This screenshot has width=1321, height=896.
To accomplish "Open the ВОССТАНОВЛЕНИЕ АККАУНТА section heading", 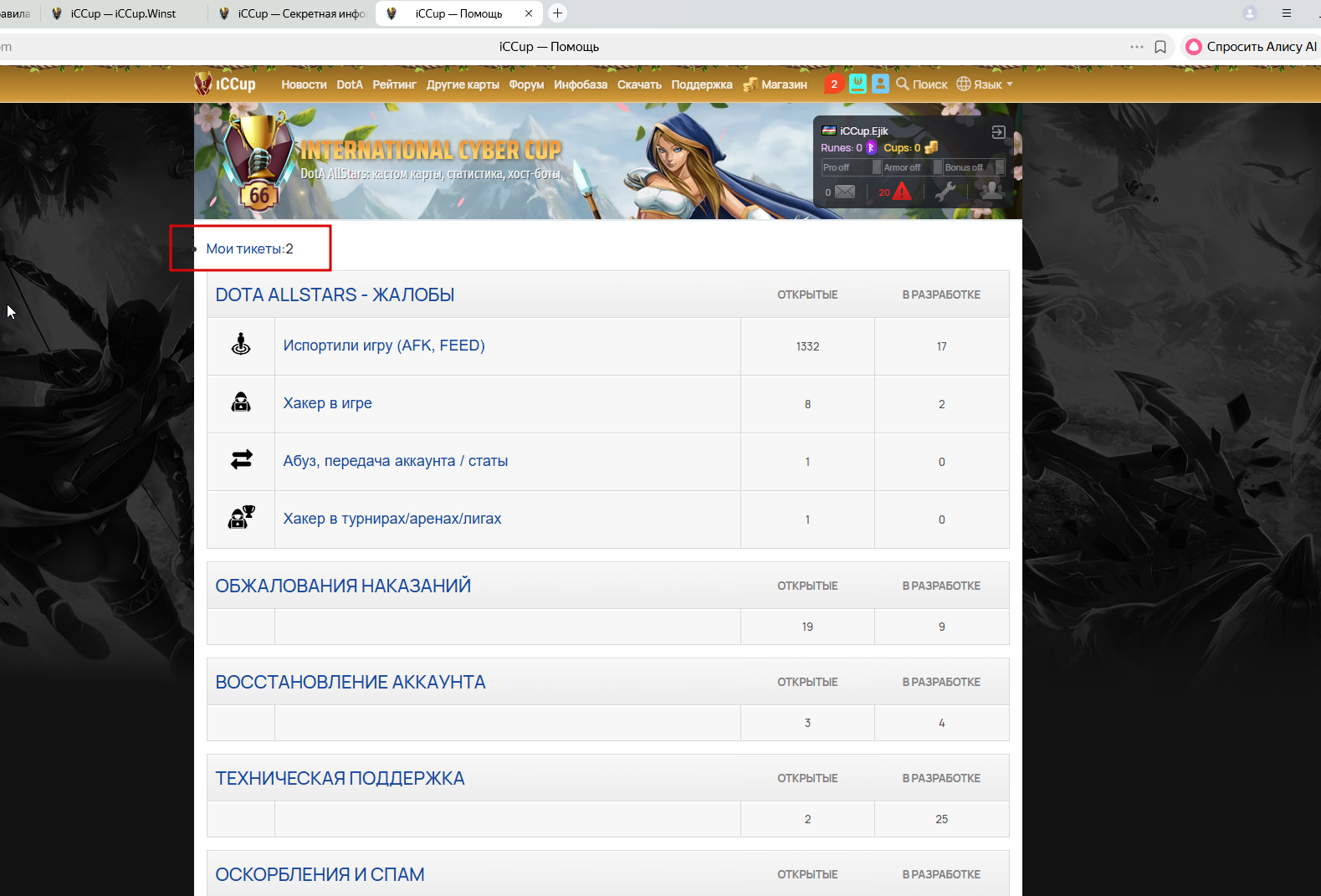I will 351,682.
